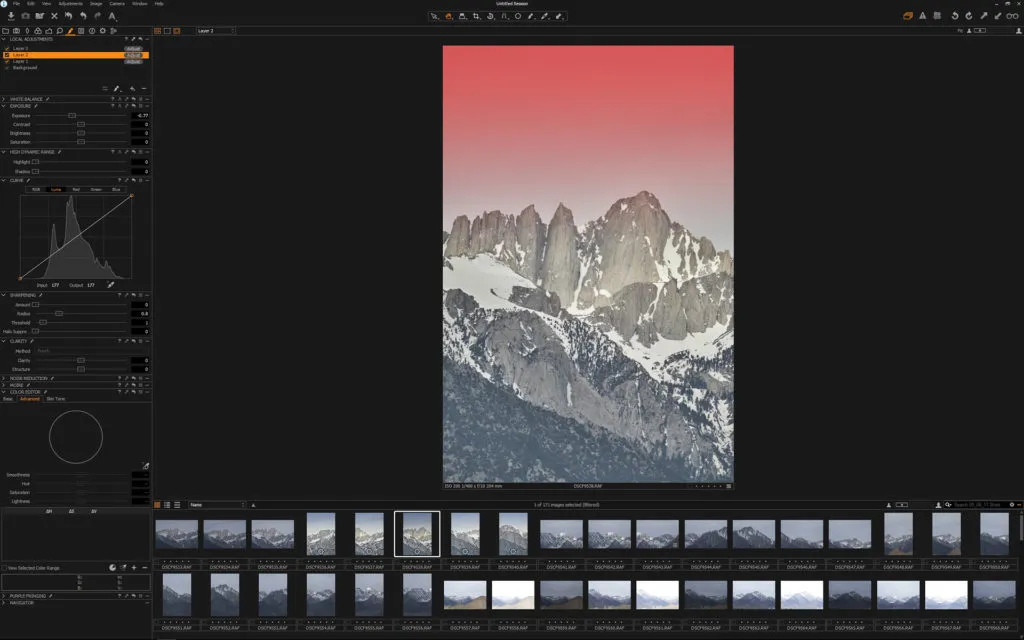The height and width of the screenshot is (640, 1024).
Task: Click the Saturation slider in Exposure panel
Action: [81, 141]
